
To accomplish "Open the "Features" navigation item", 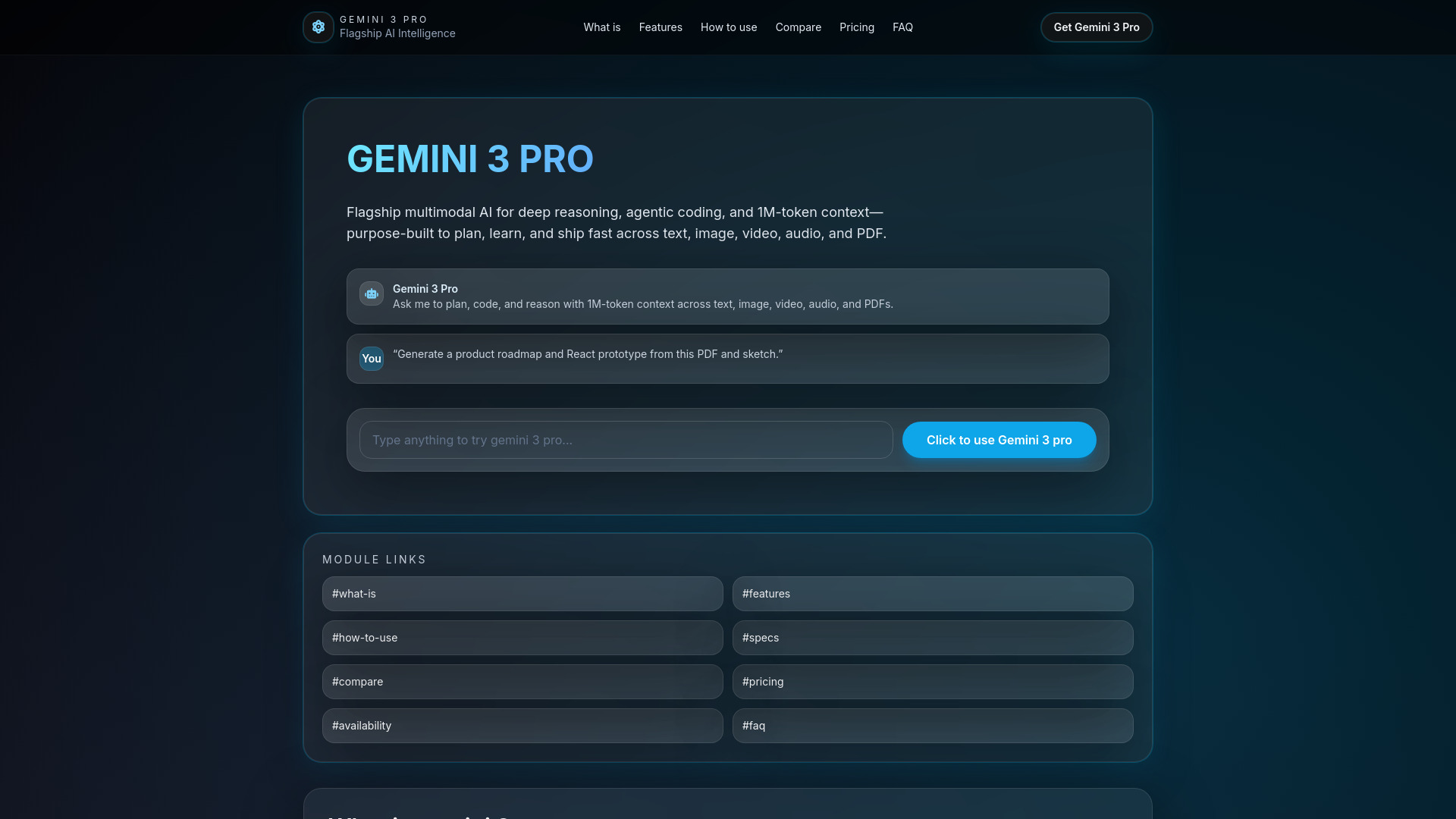I will coord(660,27).
